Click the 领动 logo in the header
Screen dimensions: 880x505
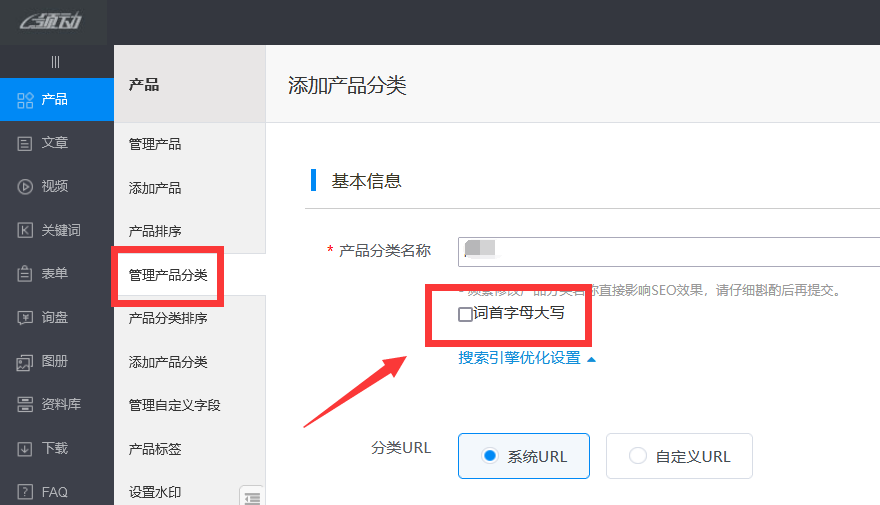(51, 21)
